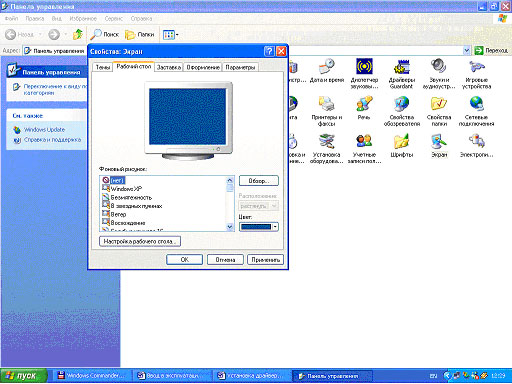Switch to the Рабочий стол tab
The width and height of the screenshot is (512, 384).
tap(134, 66)
